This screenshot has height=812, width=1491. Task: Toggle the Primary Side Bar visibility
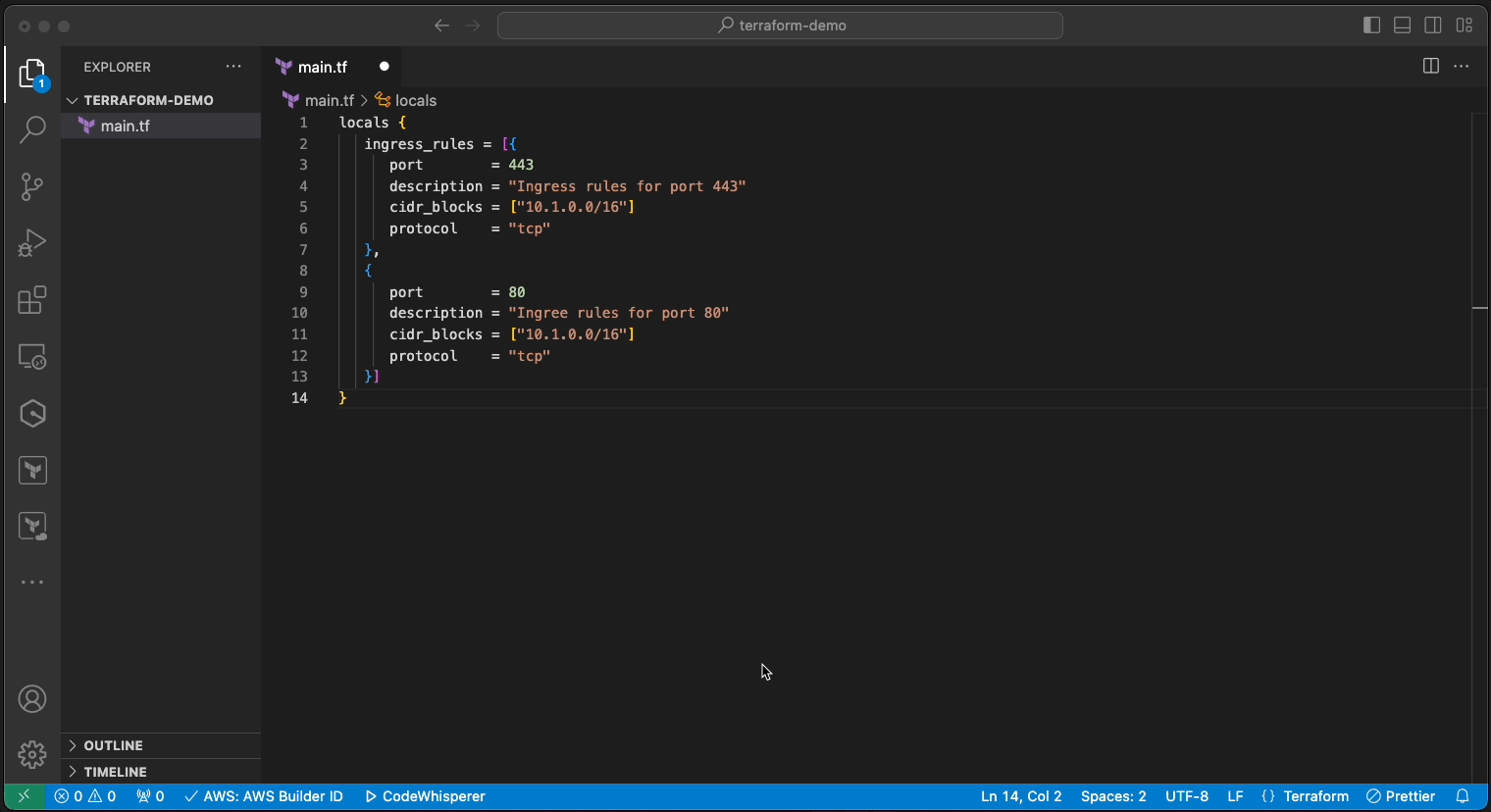[1372, 25]
